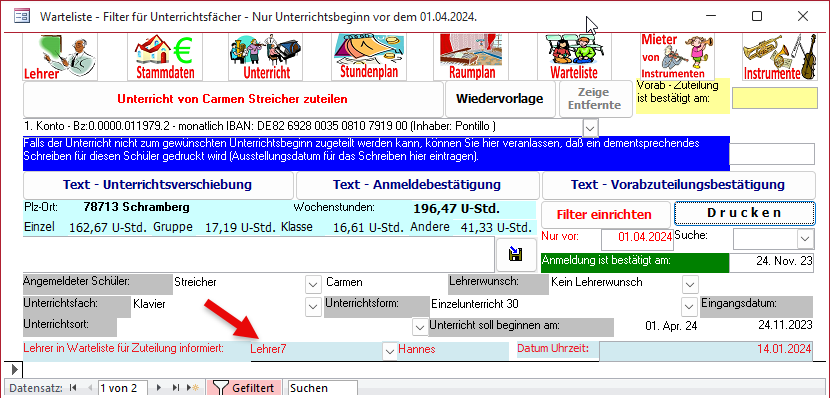Click the Einzelunterricht 30 value
The width and height of the screenshot is (830, 398).
click(x=475, y=304)
